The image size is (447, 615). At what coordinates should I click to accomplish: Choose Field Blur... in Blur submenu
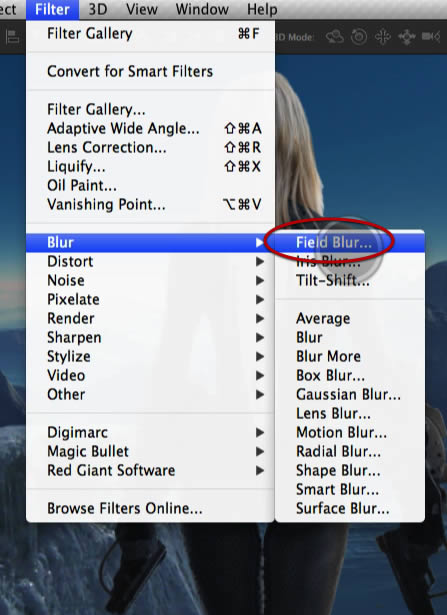click(350, 242)
